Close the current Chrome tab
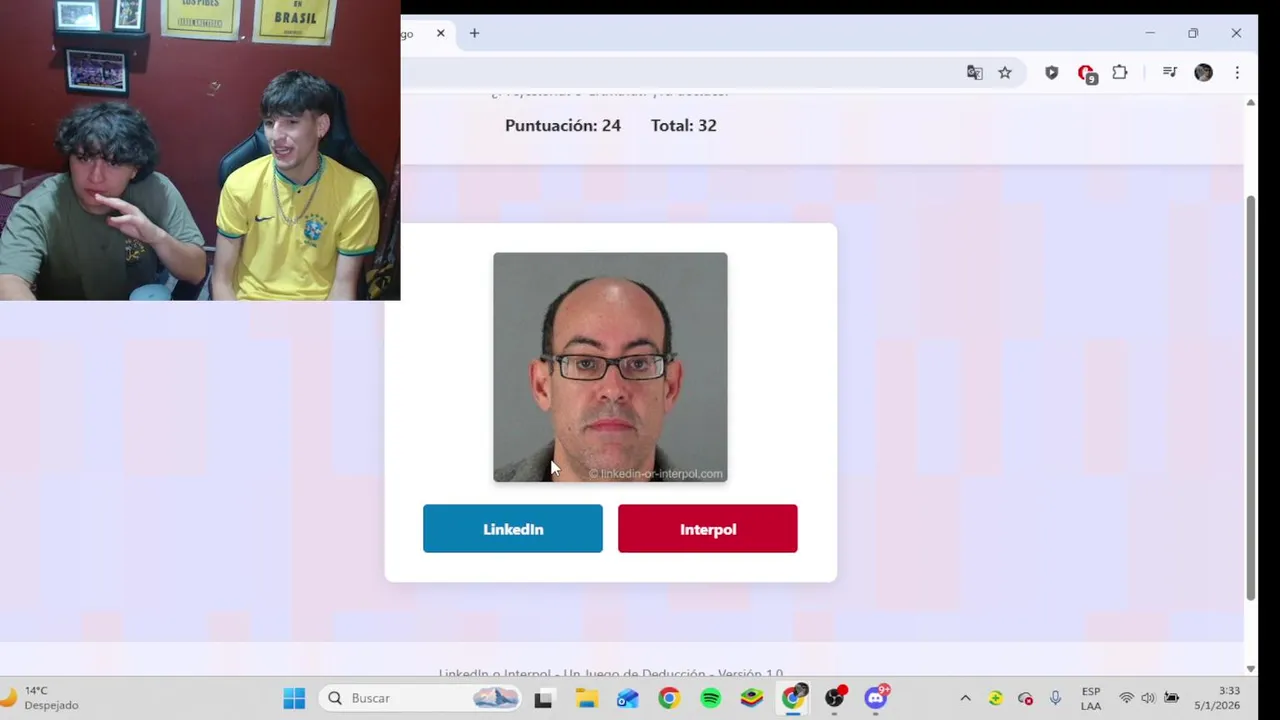 440,33
